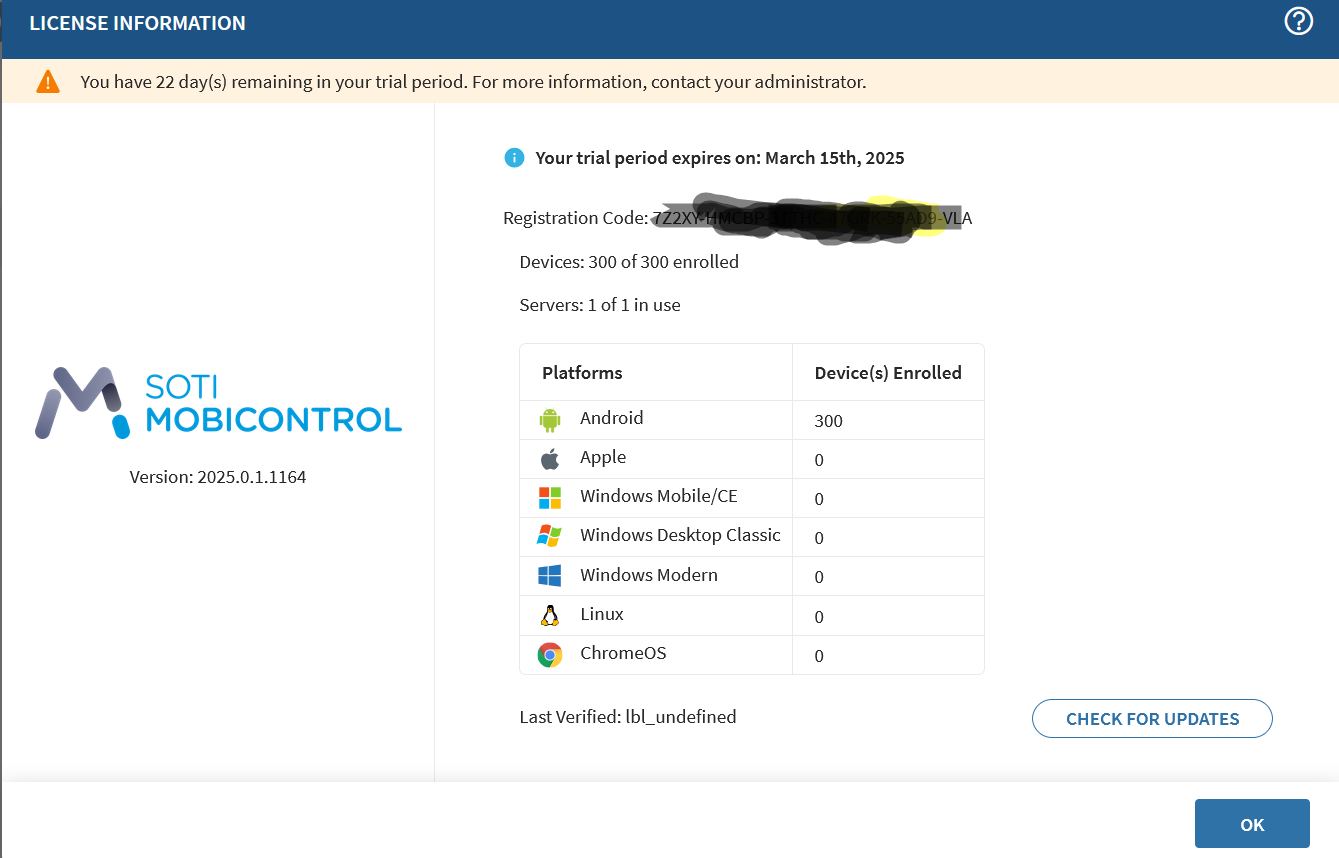The width and height of the screenshot is (1339, 858).
Task: Click the blue Windows Modern icon
Action: click(549, 576)
